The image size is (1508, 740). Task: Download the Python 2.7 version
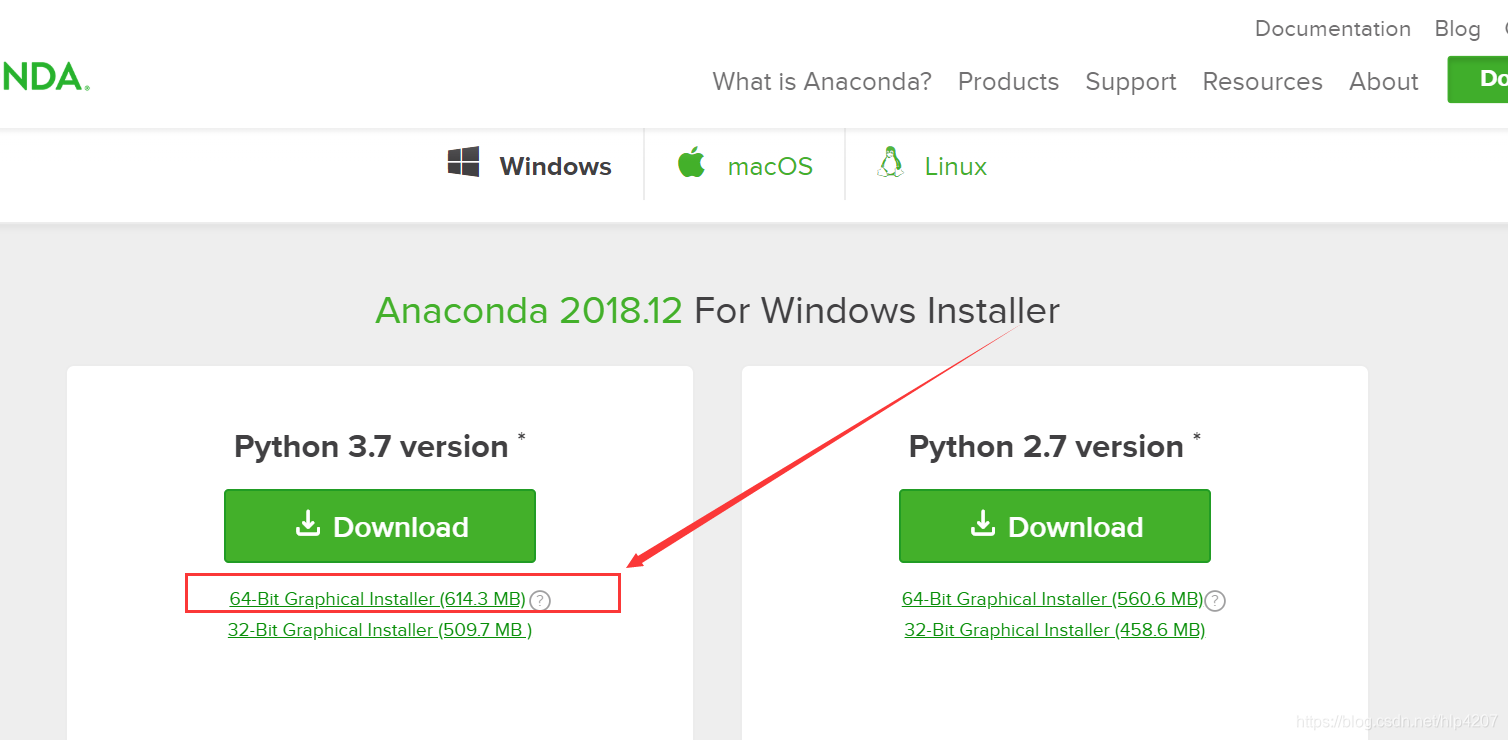coord(1055,526)
